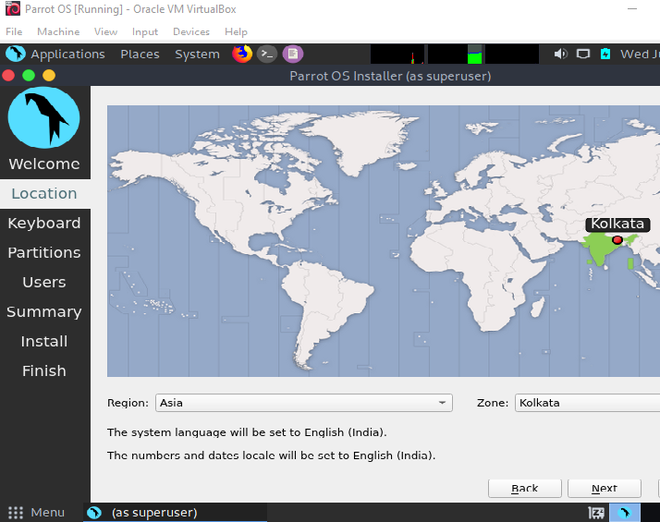
Task: Click the system monitor red graph applet
Action: coord(397,54)
